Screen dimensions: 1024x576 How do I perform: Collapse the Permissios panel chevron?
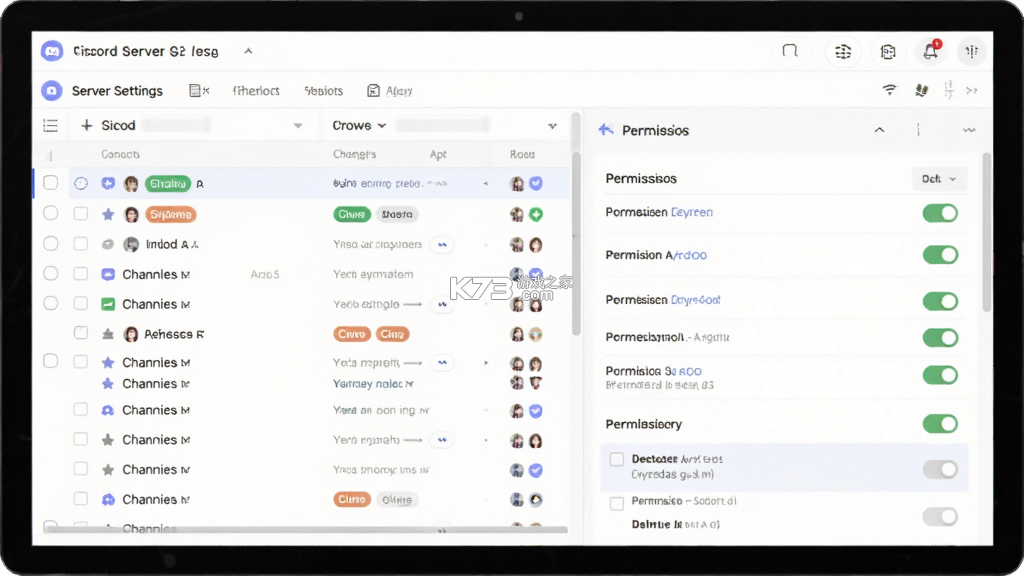pyautogui.click(x=880, y=130)
